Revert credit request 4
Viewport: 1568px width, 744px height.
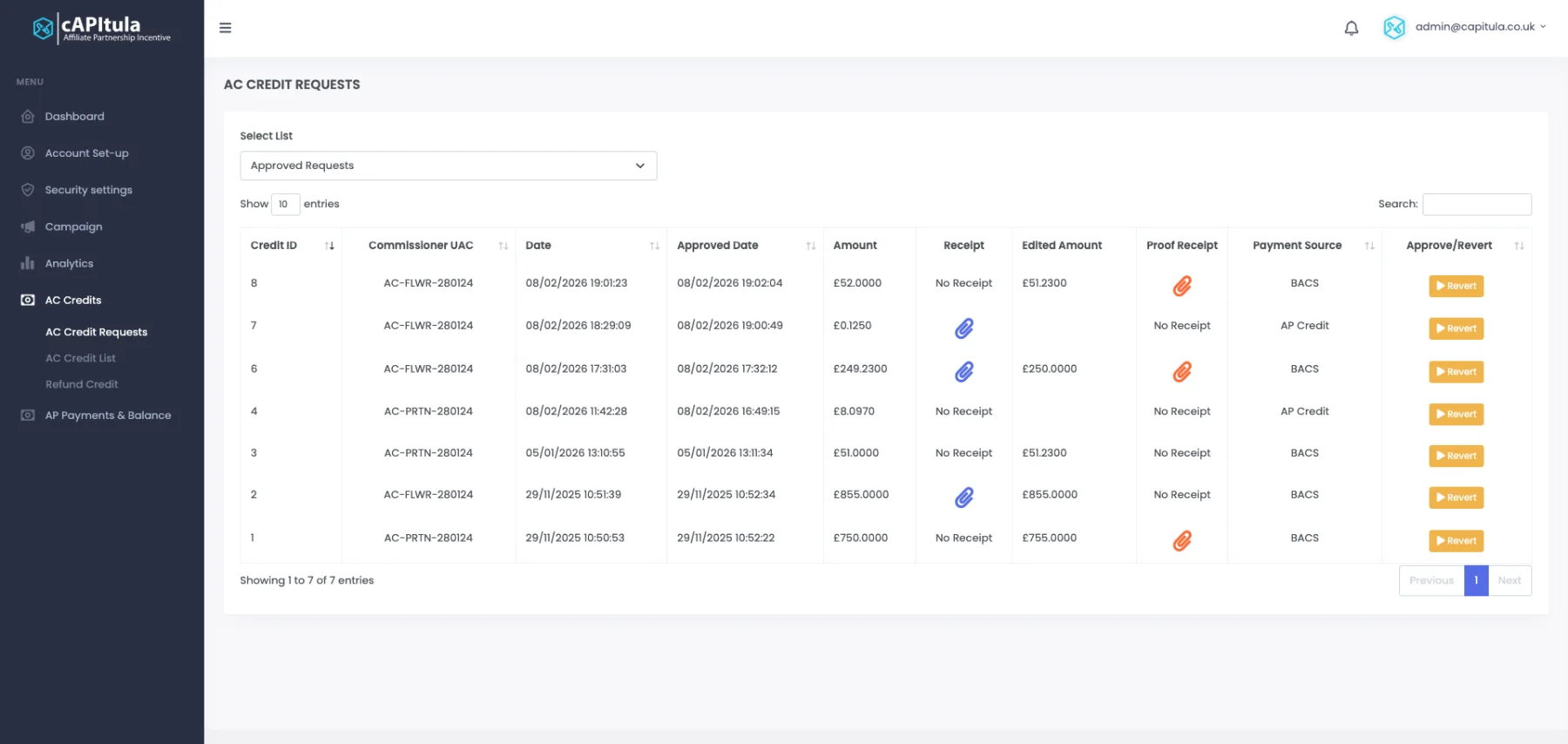(1456, 414)
